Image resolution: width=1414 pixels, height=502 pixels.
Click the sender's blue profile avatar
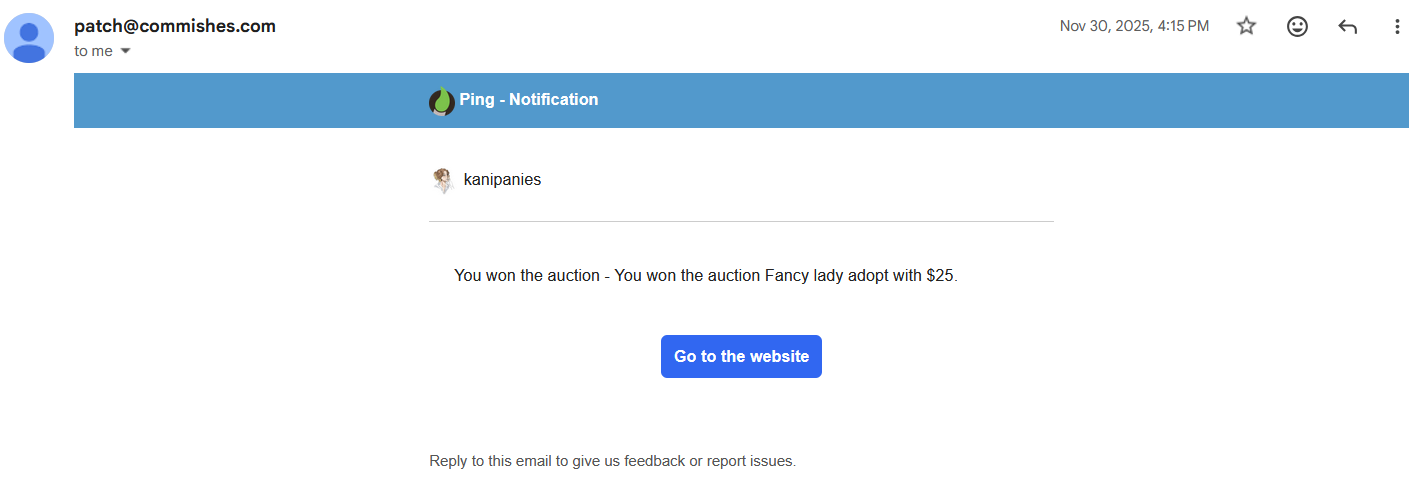[x=30, y=38]
